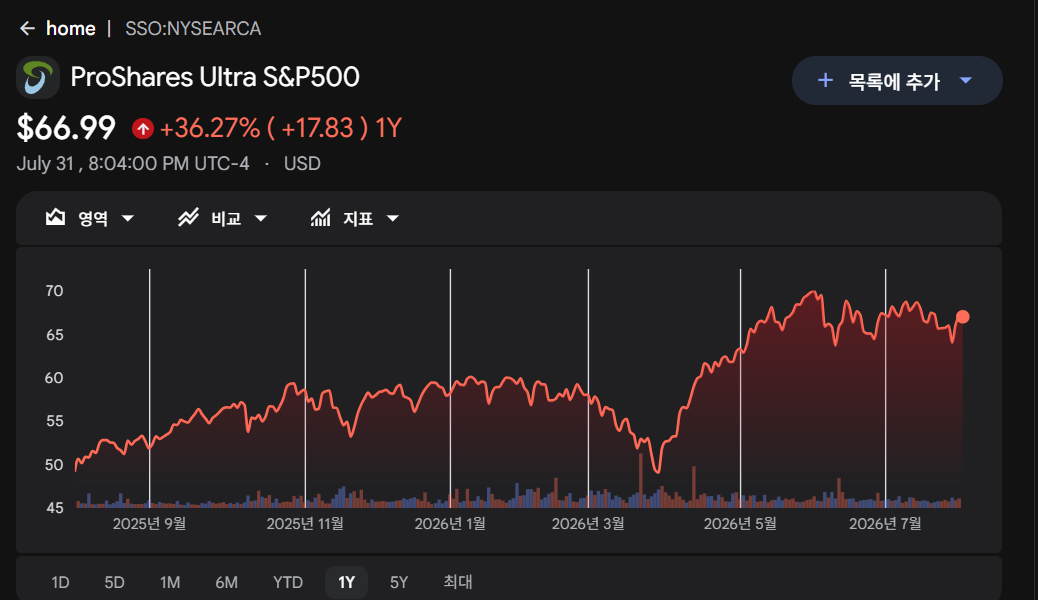Select the 6M time range
Viewport: 1038px width, 600px height.
click(x=226, y=582)
